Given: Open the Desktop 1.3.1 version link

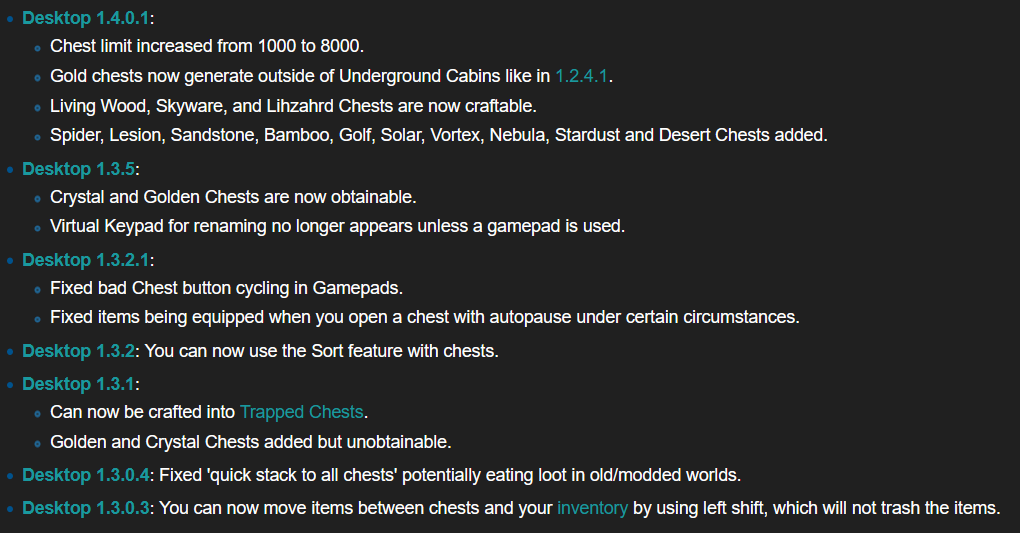Looking at the screenshot, I should pos(79,384).
